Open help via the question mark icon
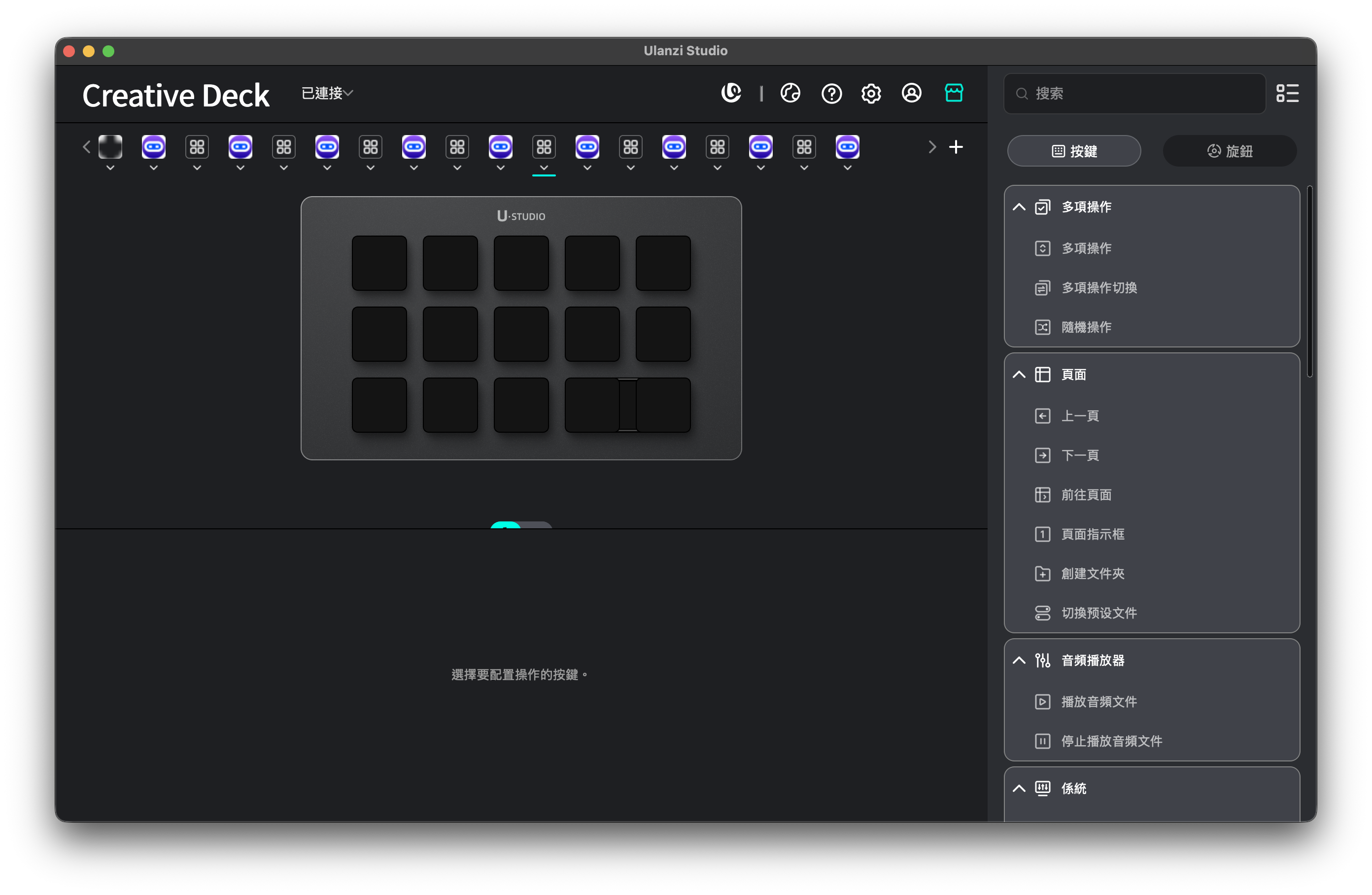The image size is (1372, 895). 831,94
